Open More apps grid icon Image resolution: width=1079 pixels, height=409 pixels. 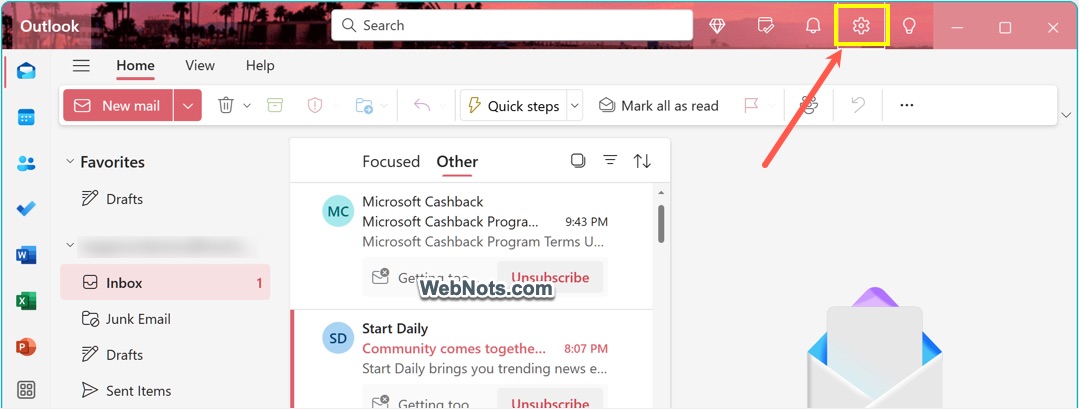[26, 390]
